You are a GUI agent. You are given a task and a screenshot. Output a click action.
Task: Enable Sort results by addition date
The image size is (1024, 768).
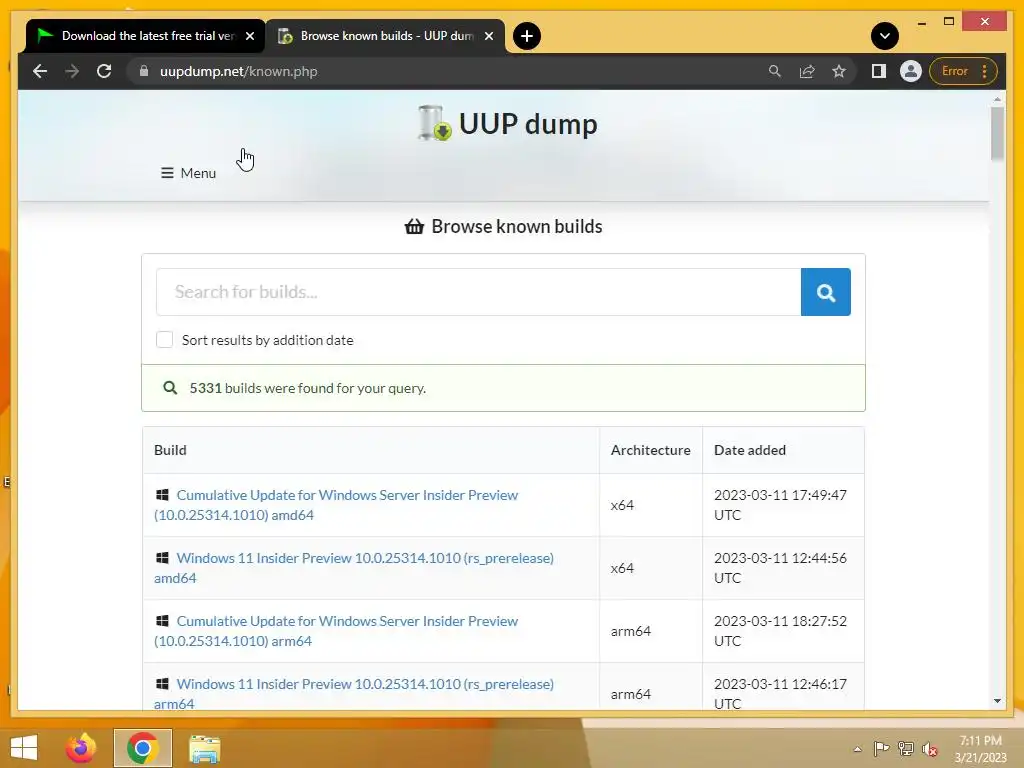pos(165,340)
